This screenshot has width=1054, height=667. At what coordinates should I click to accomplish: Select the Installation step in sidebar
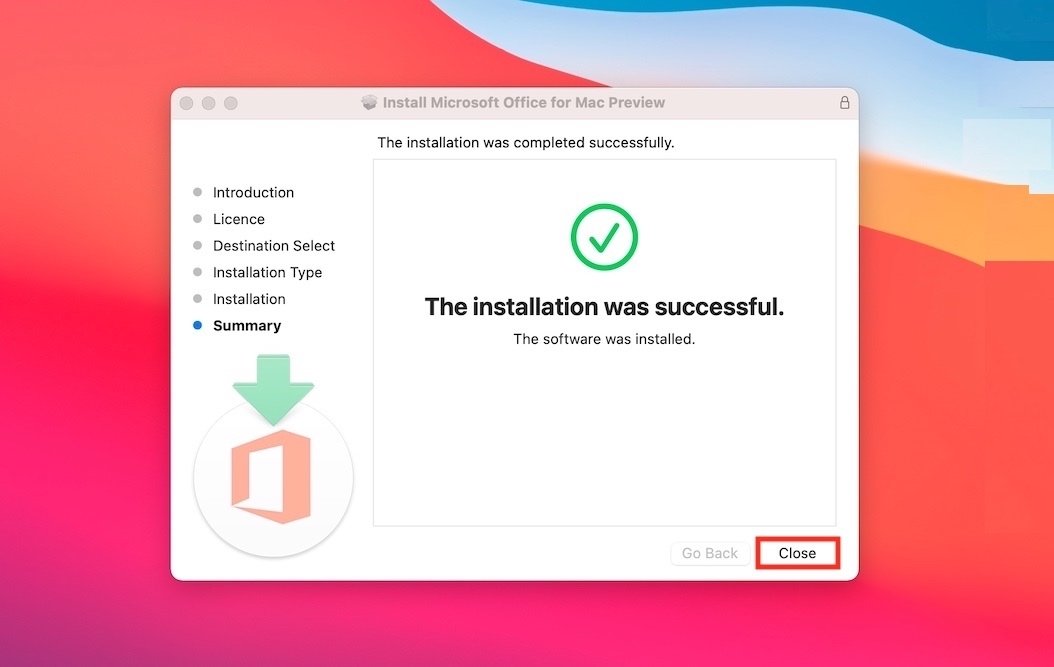(249, 299)
